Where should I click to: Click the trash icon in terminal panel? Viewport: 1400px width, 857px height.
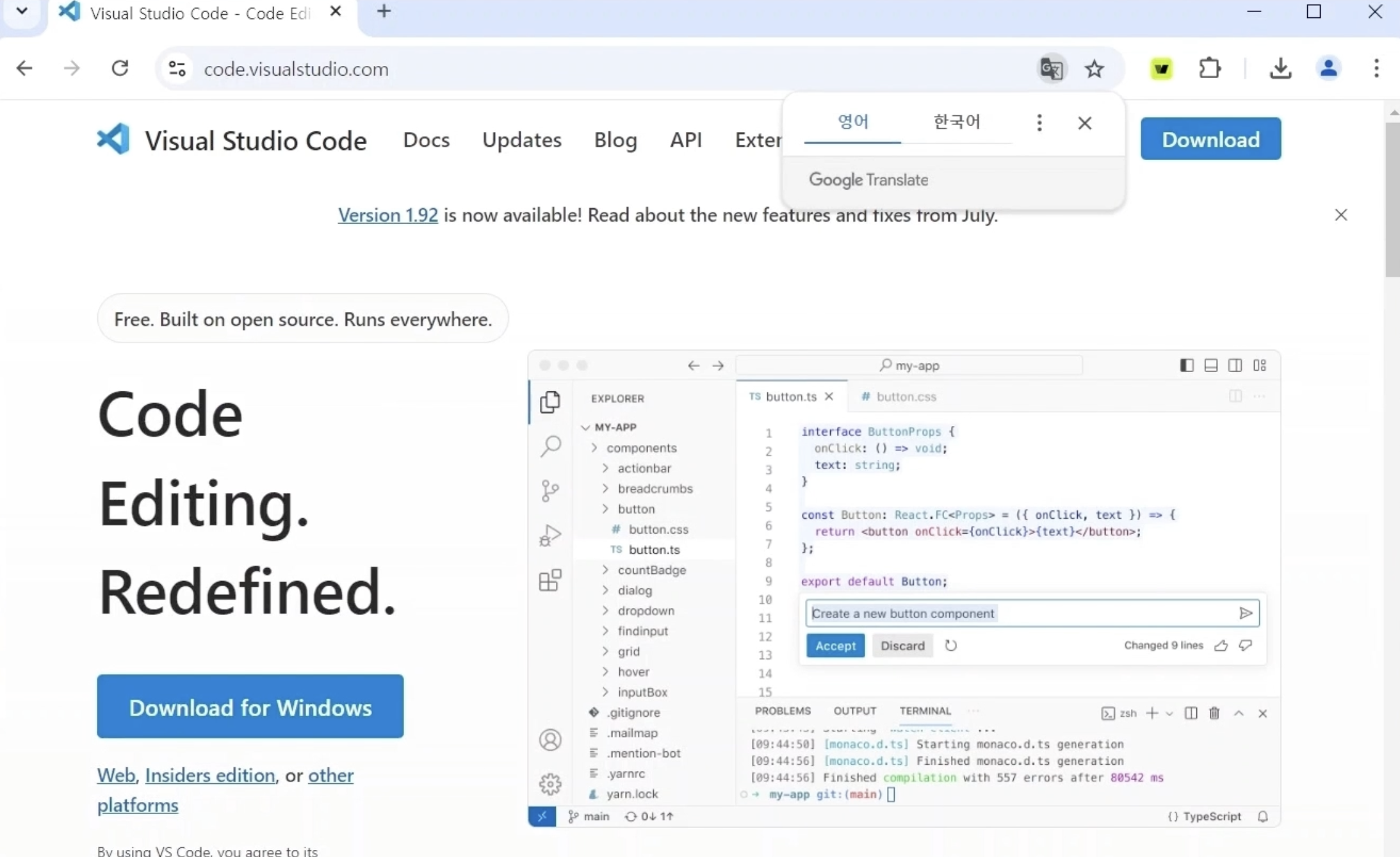click(x=1214, y=713)
